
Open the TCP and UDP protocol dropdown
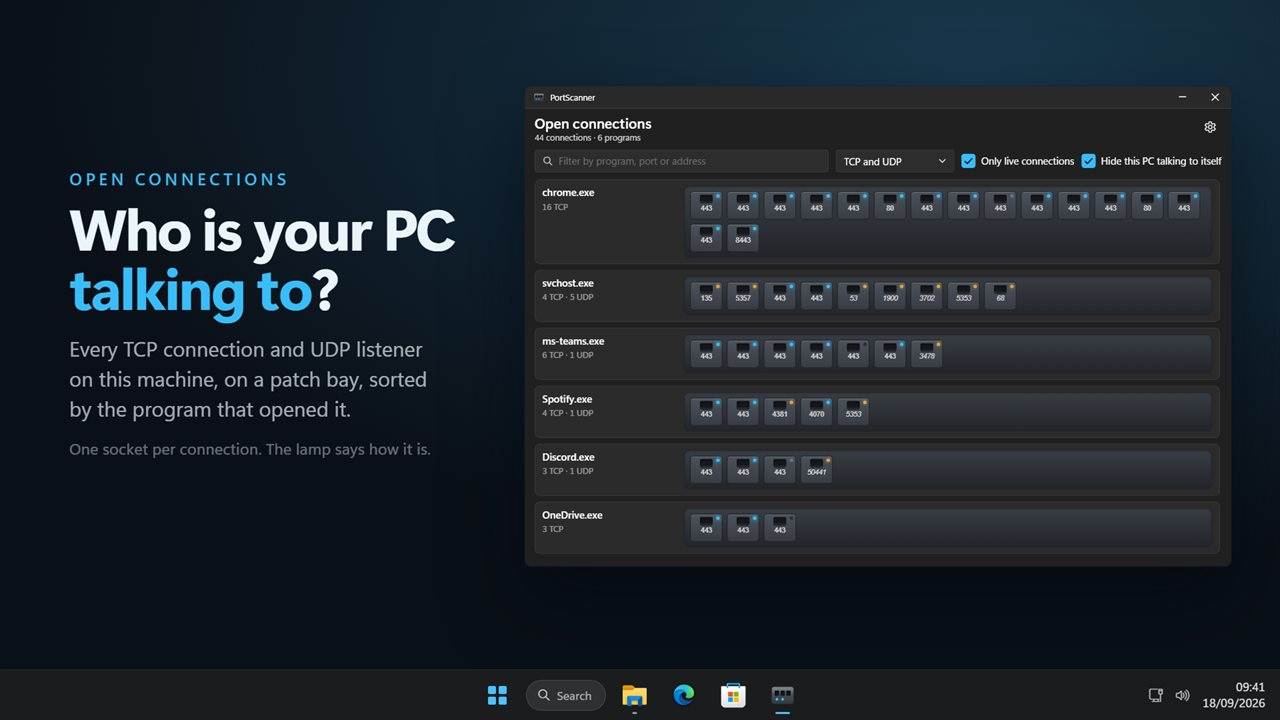coord(895,161)
